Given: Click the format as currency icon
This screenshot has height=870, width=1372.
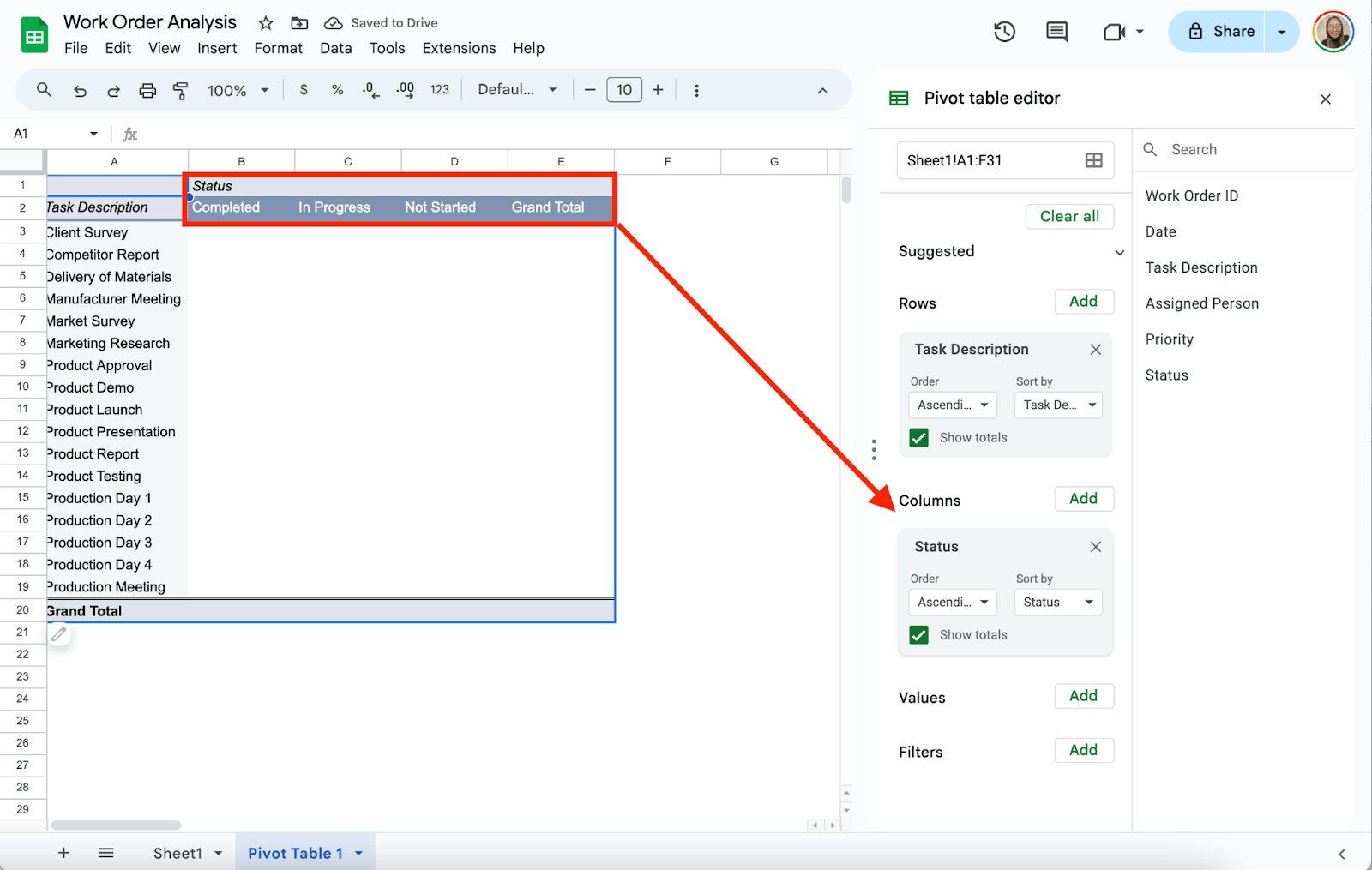Looking at the screenshot, I should pyautogui.click(x=304, y=90).
